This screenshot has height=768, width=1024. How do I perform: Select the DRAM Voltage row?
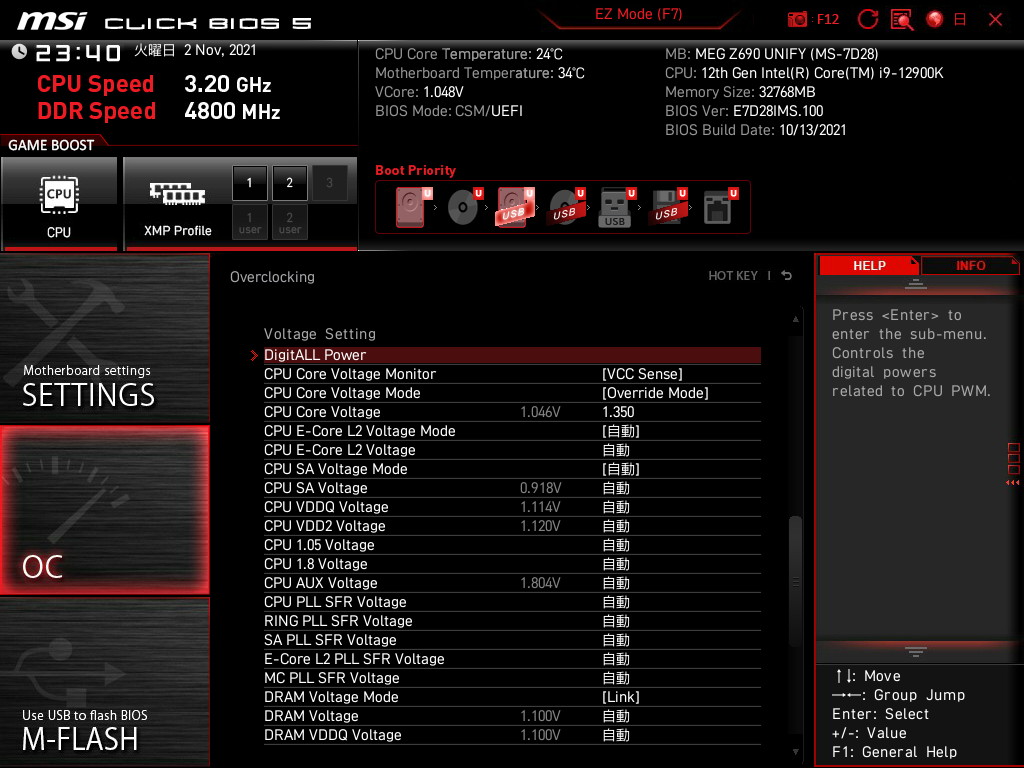pos(511,715)
